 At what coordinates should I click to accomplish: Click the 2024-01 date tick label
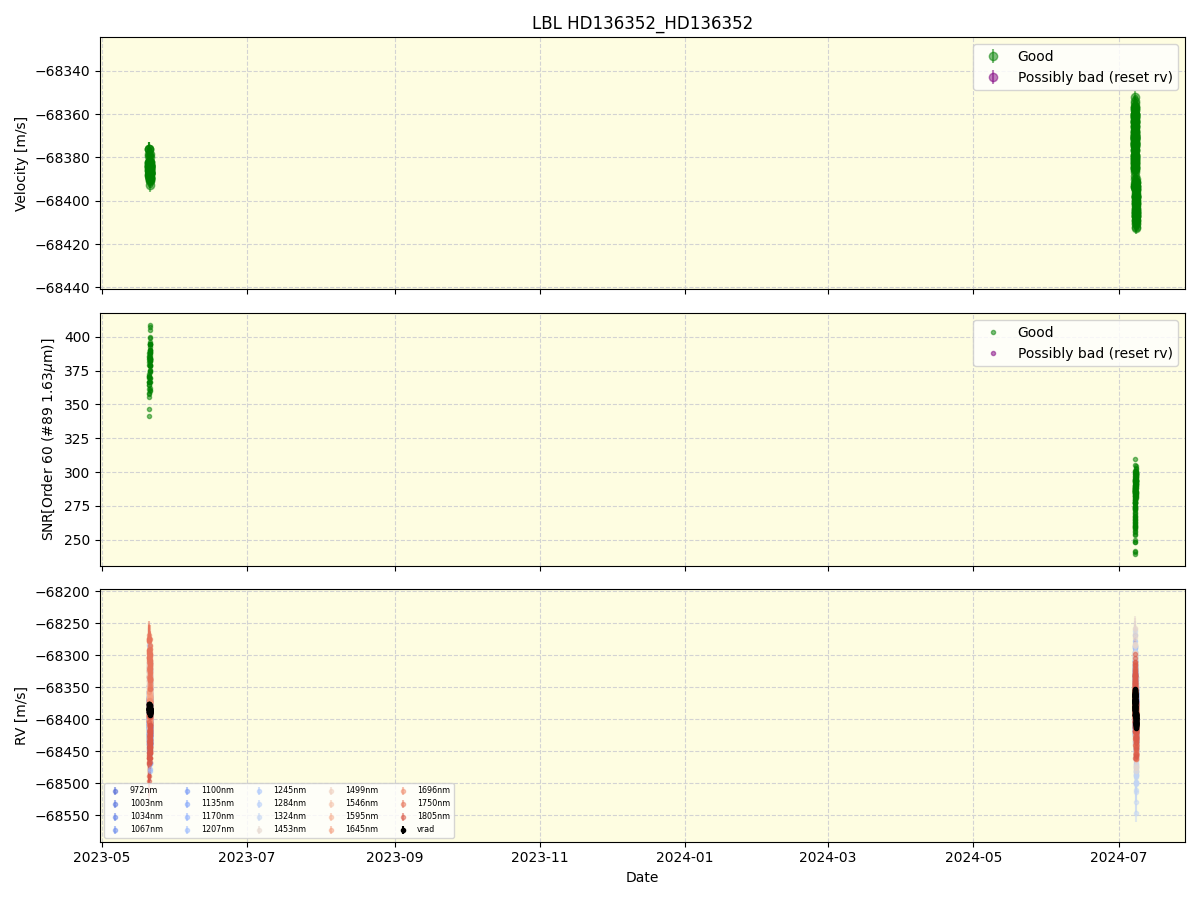pyautogui.click(x=685, y=856)
